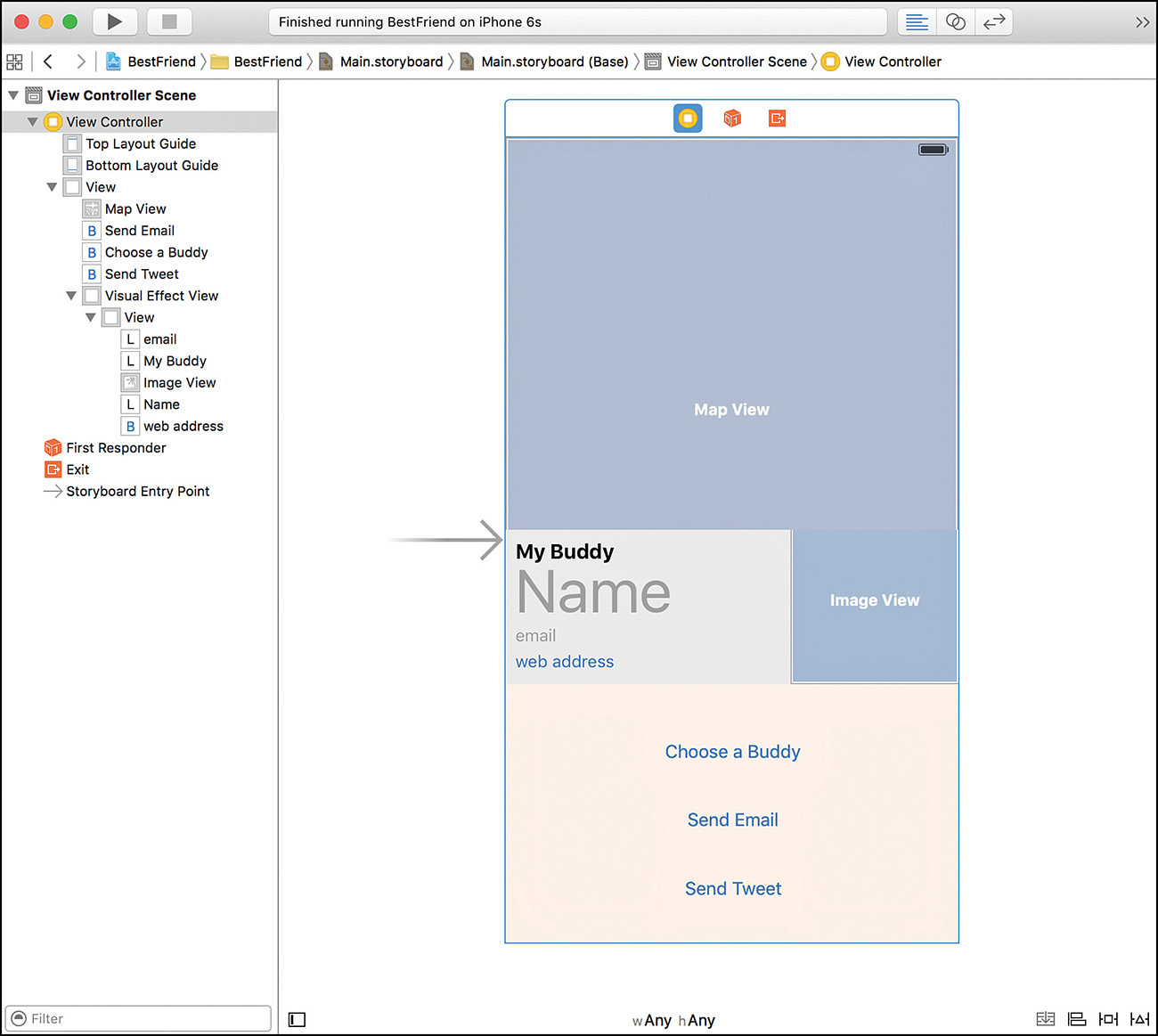This screenshot has height=1036, width=1158.
Task: Select View Controller breadcrumb item
Action: pos(881,61)
